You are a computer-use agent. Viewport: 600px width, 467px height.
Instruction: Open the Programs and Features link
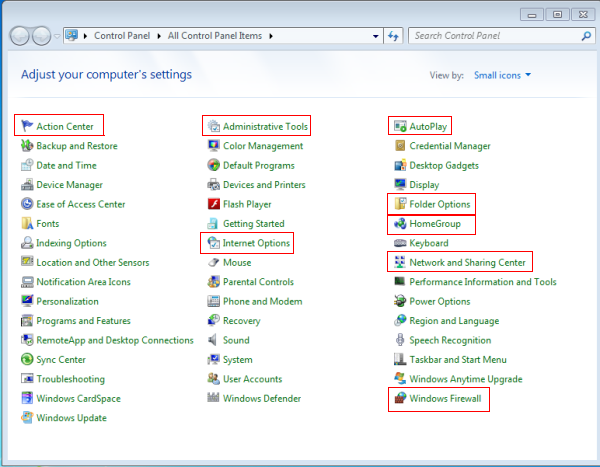click(x=83, y=320)
